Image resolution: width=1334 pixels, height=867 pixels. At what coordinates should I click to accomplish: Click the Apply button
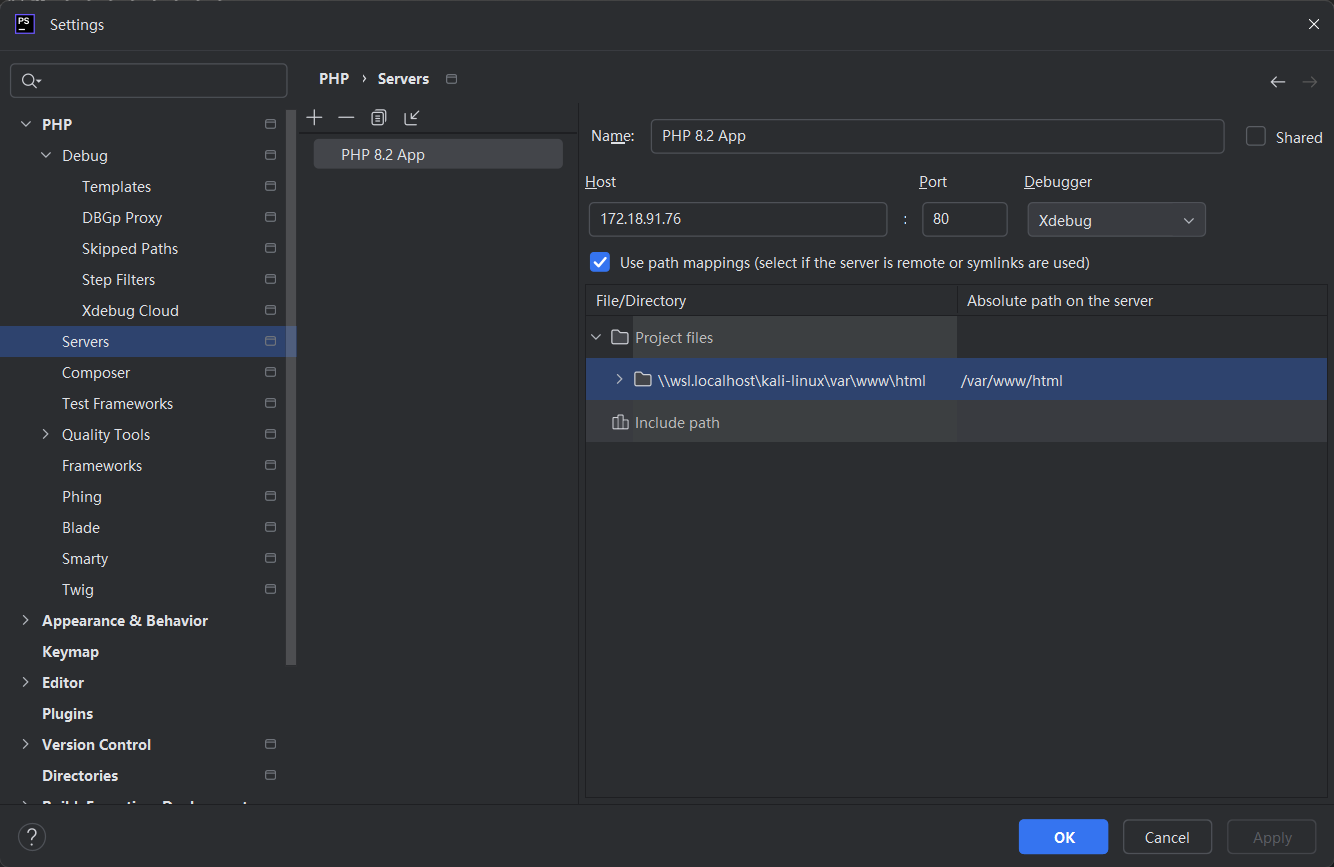pyautogui.click(x=1272, y=837)
